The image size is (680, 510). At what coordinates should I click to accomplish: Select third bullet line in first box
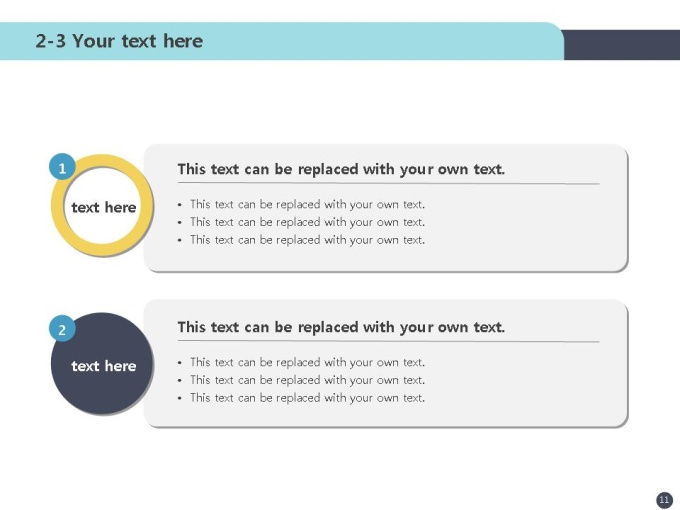(x=301, y=240)
